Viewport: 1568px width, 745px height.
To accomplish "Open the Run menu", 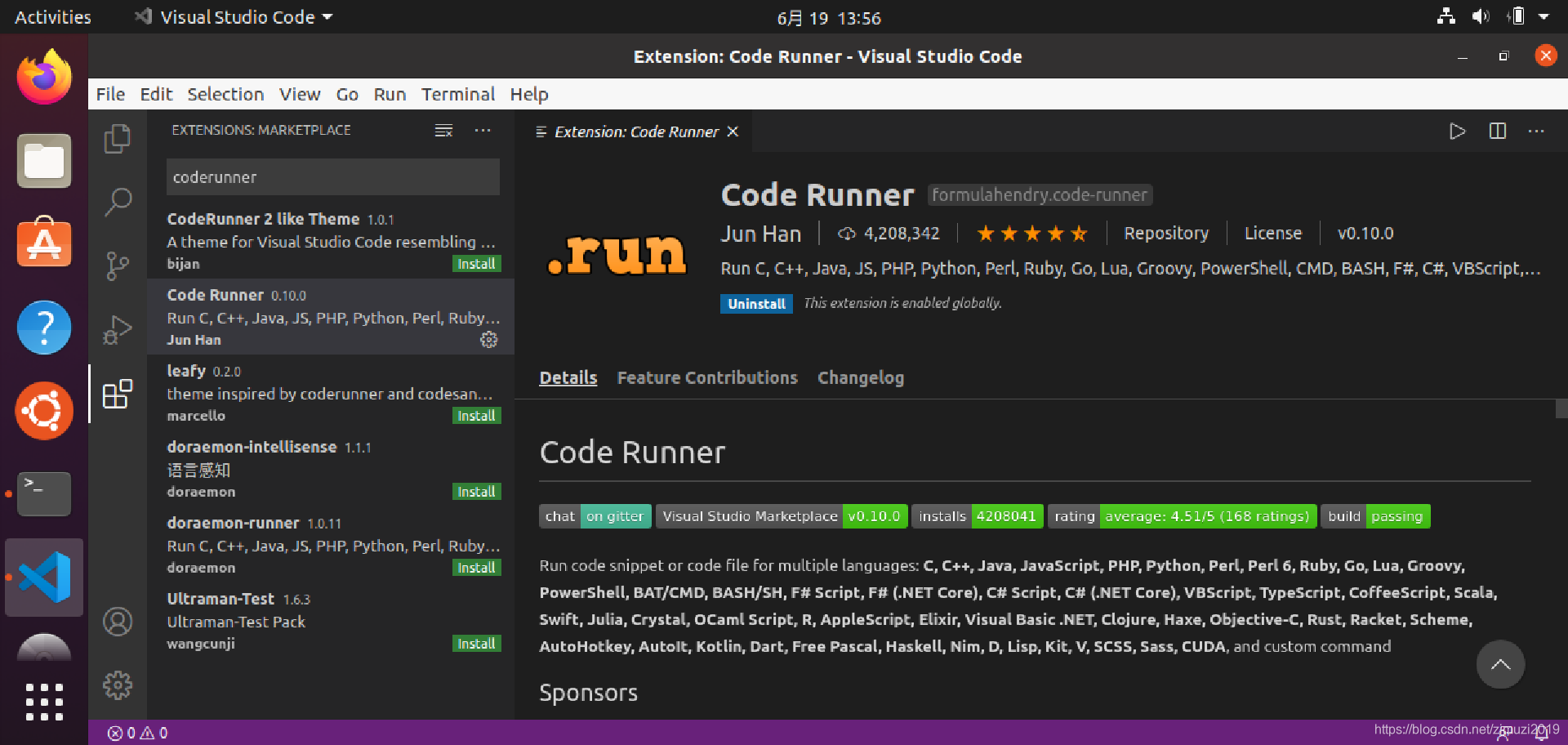I will pyautogui.click(x=390, y=94).
